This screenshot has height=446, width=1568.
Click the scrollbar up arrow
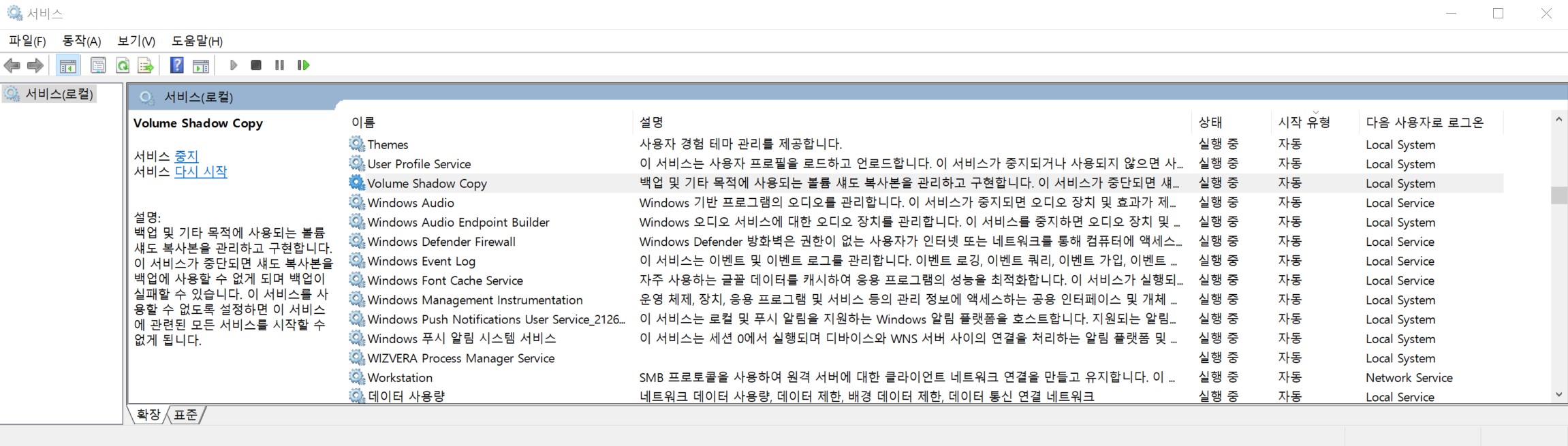coord(1558,119)
